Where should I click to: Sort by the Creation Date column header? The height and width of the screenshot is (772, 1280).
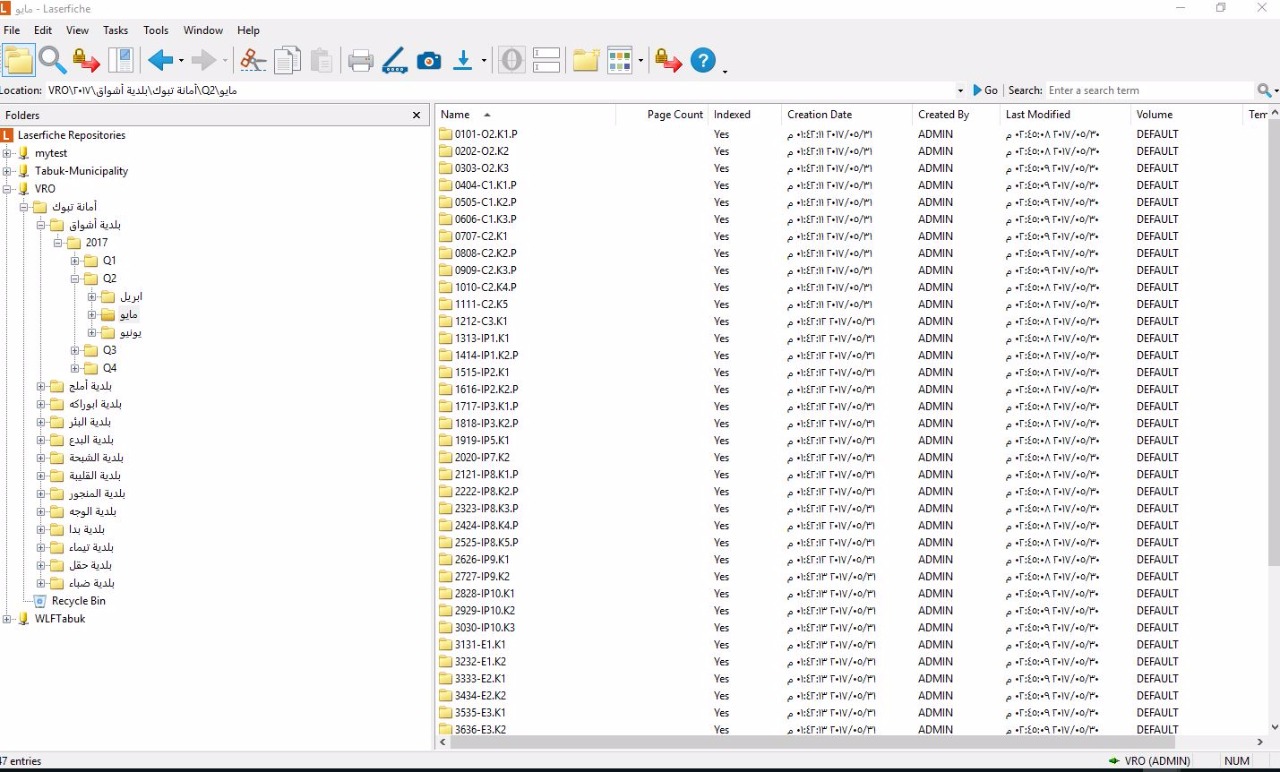(x=819, y=115)
